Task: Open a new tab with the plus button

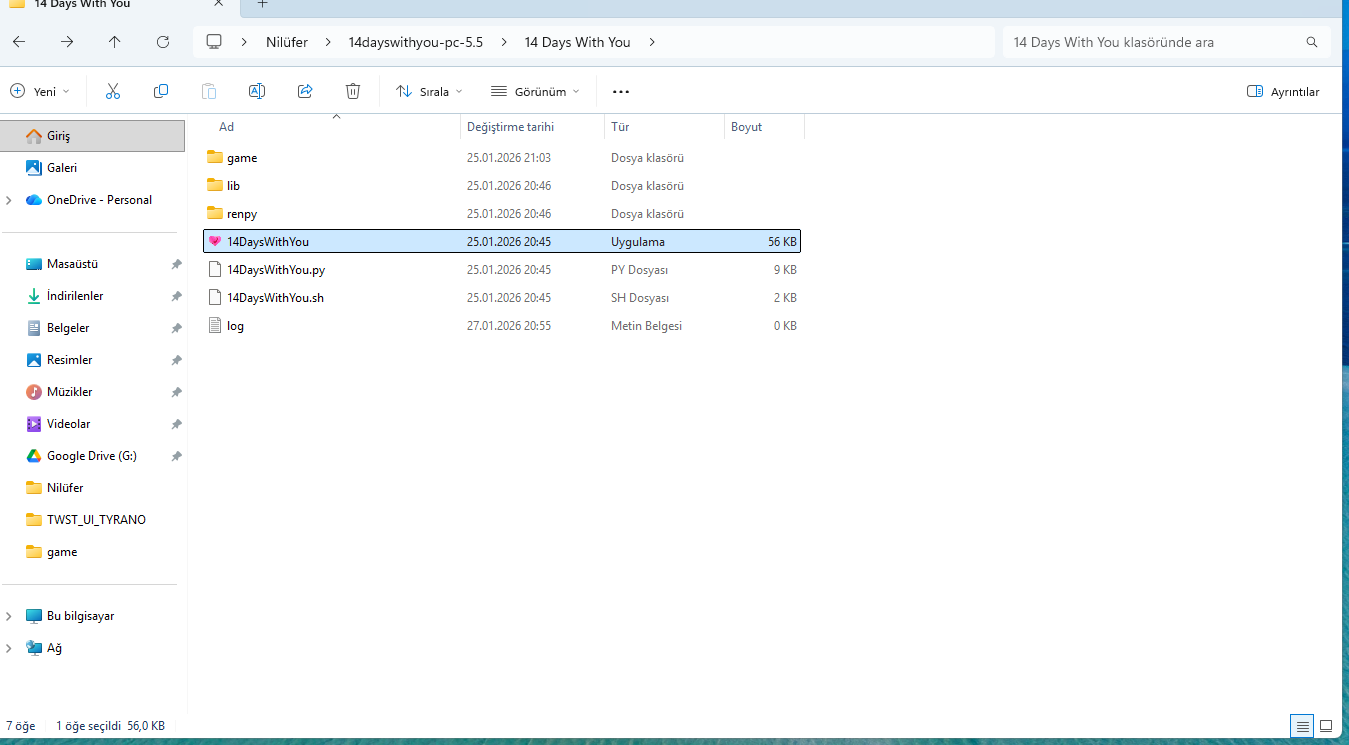Action: pyautogui.click(x=263, y=4)
